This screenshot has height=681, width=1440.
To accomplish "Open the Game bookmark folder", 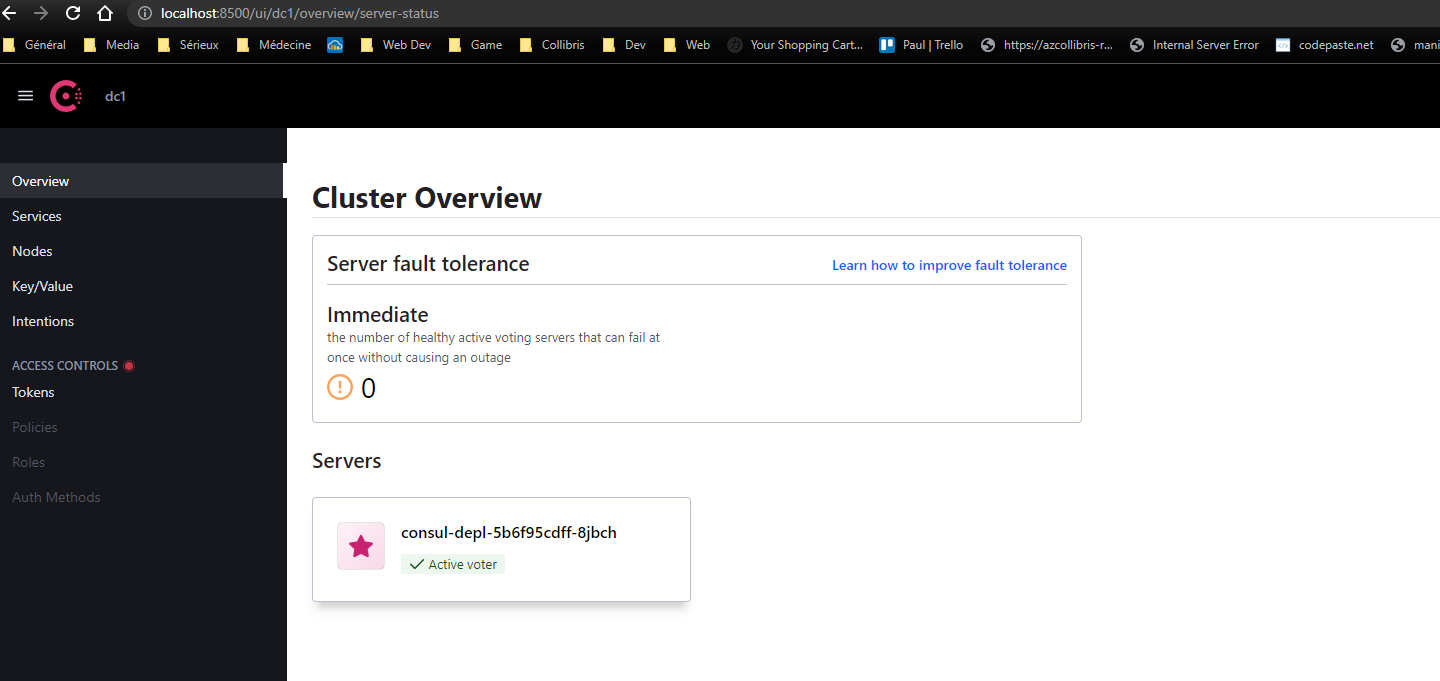I will pyautogui.click(x=476, y=45).
